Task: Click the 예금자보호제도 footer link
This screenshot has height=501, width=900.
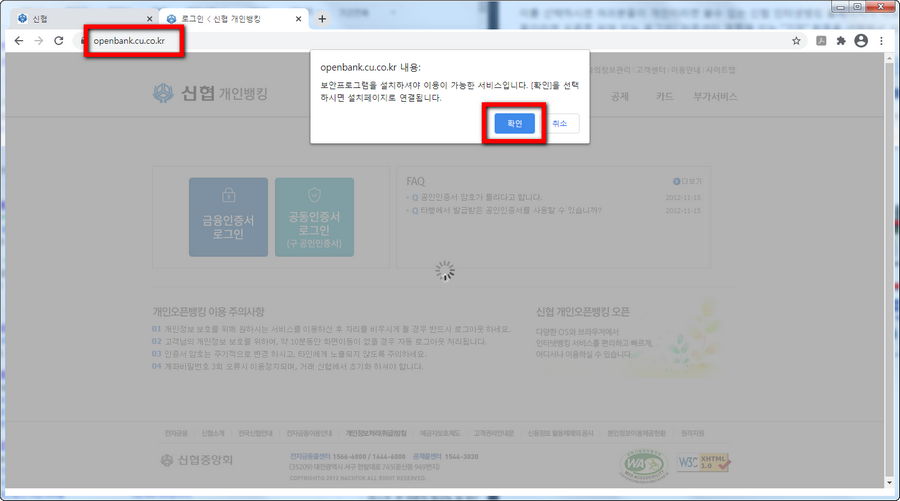Action: pyautogui.click(x=440, y=433)
